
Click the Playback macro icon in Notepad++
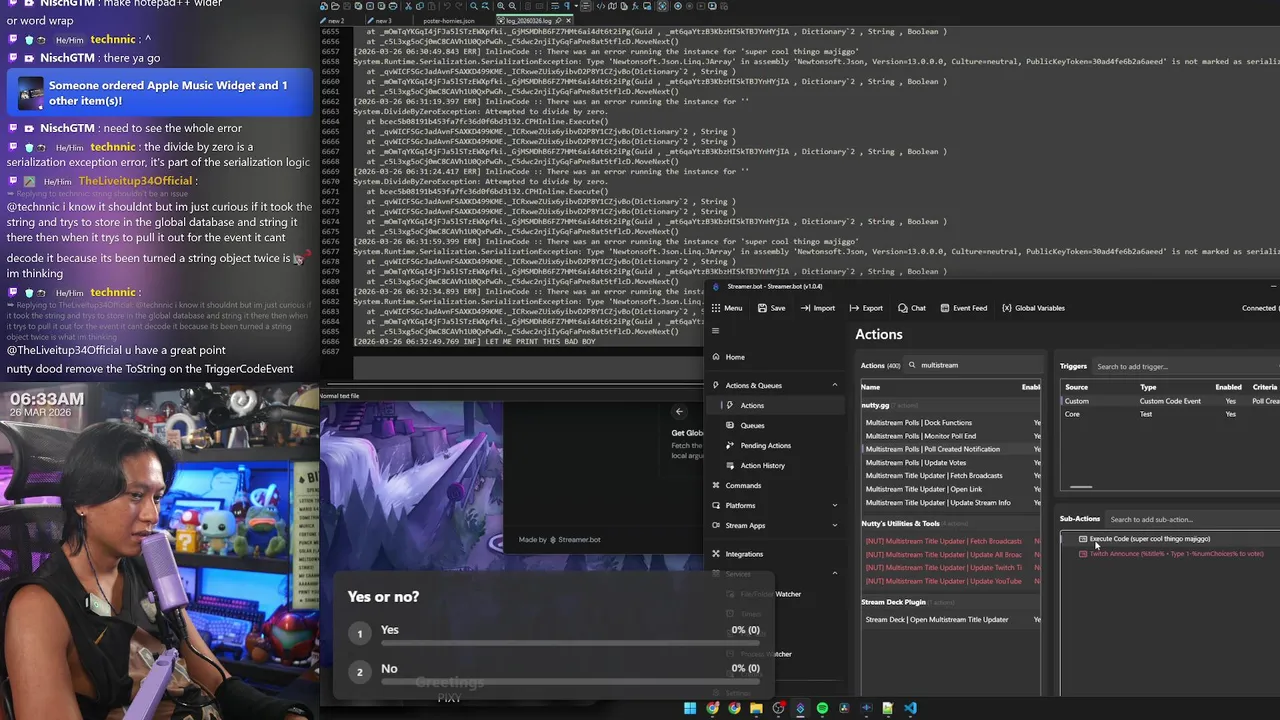[701, 6]
